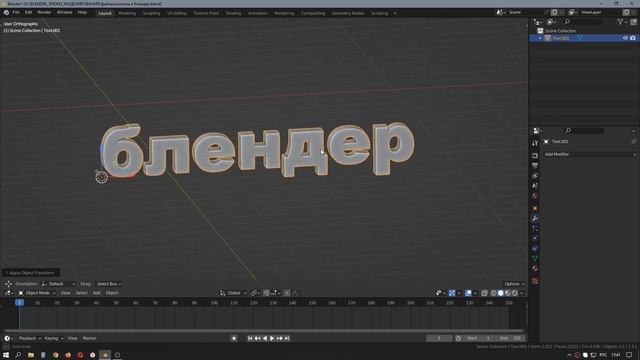Jump to the previous keyframe
The height and width of the screenshot is (360, 640).
point(258,338)
